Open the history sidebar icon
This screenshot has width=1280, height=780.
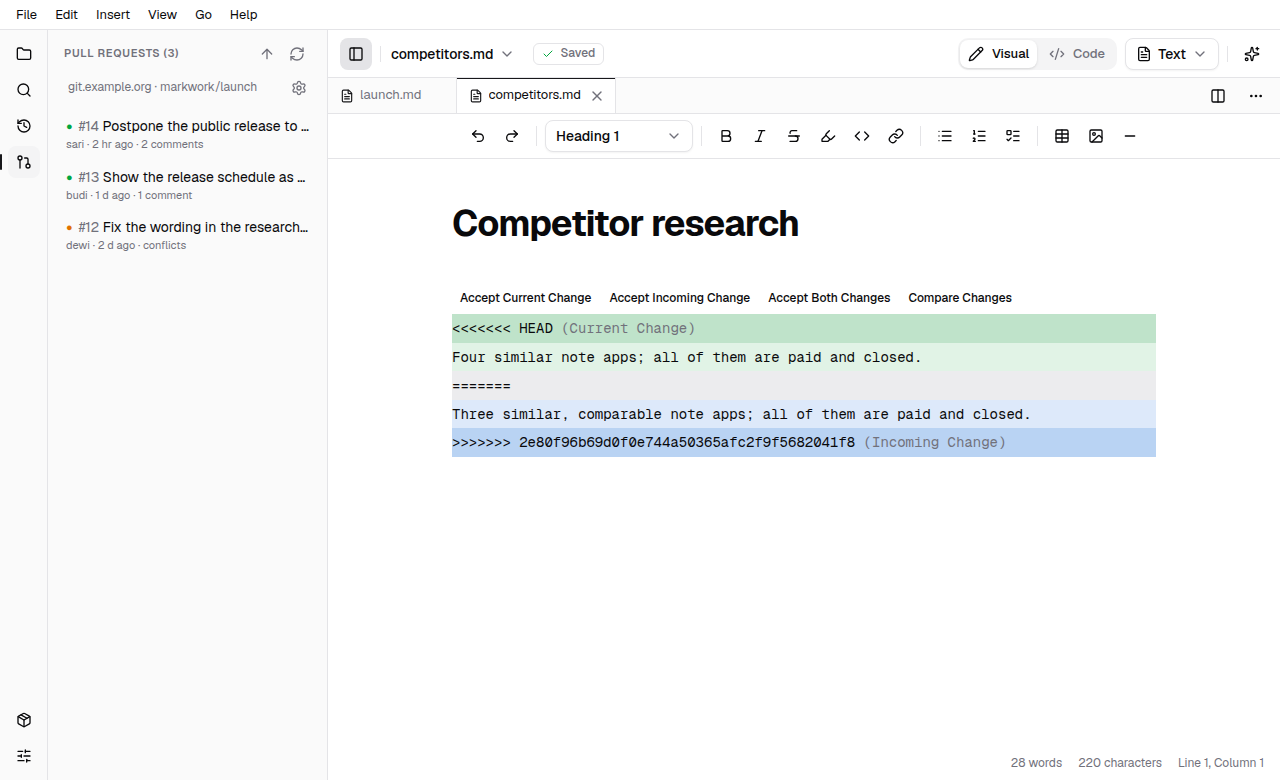click(x=24, y=126)
